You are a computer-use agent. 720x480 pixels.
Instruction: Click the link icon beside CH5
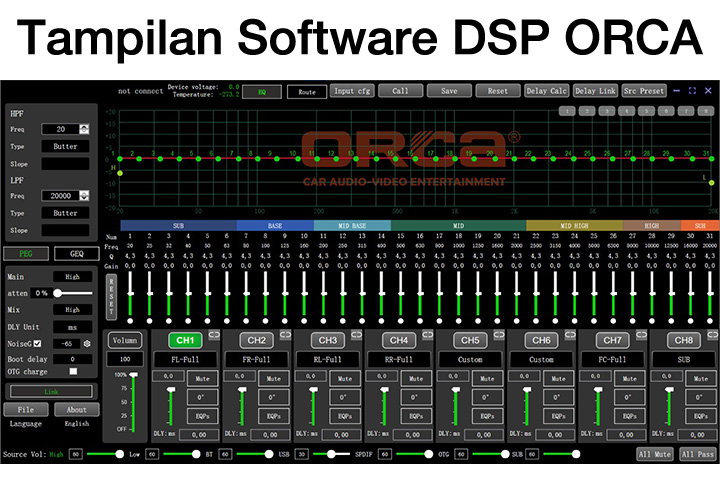point(499,335)
